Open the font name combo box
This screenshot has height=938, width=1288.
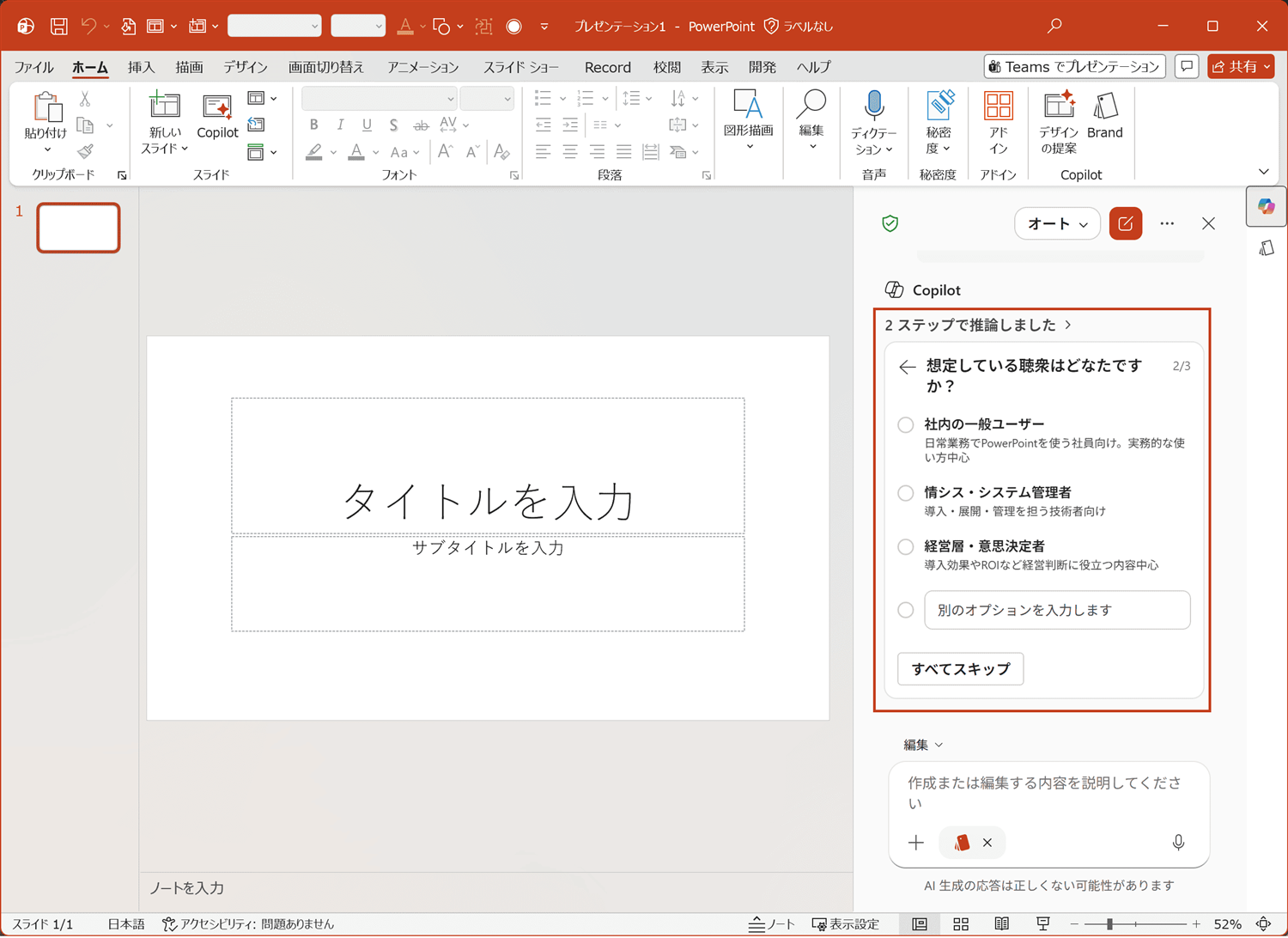pos(379,99)
